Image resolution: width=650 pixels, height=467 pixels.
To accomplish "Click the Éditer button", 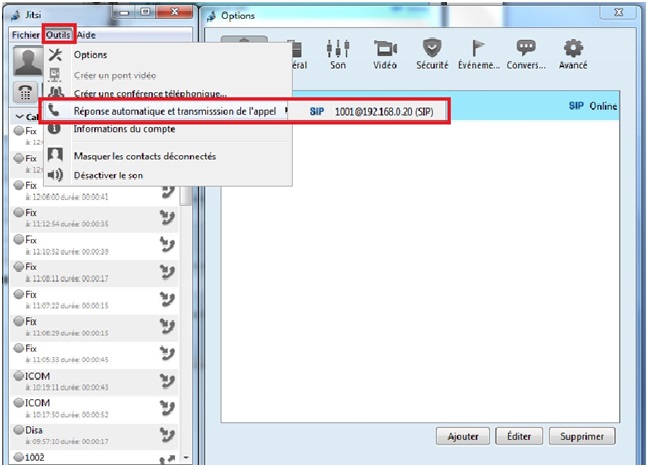I will tap(519, 437).
